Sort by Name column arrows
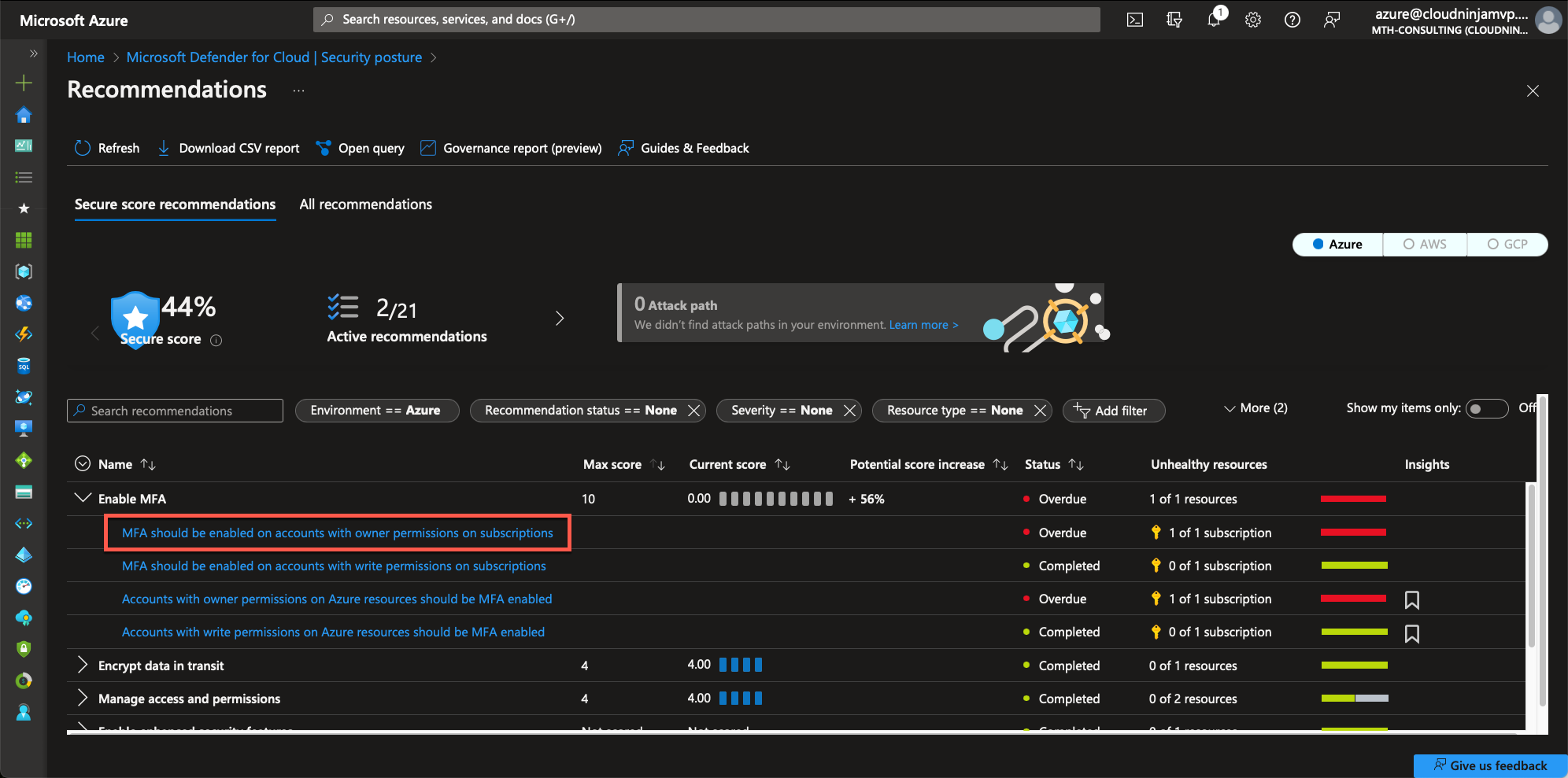This screenshot has height=778, width=1568. [x=148, y=464]
